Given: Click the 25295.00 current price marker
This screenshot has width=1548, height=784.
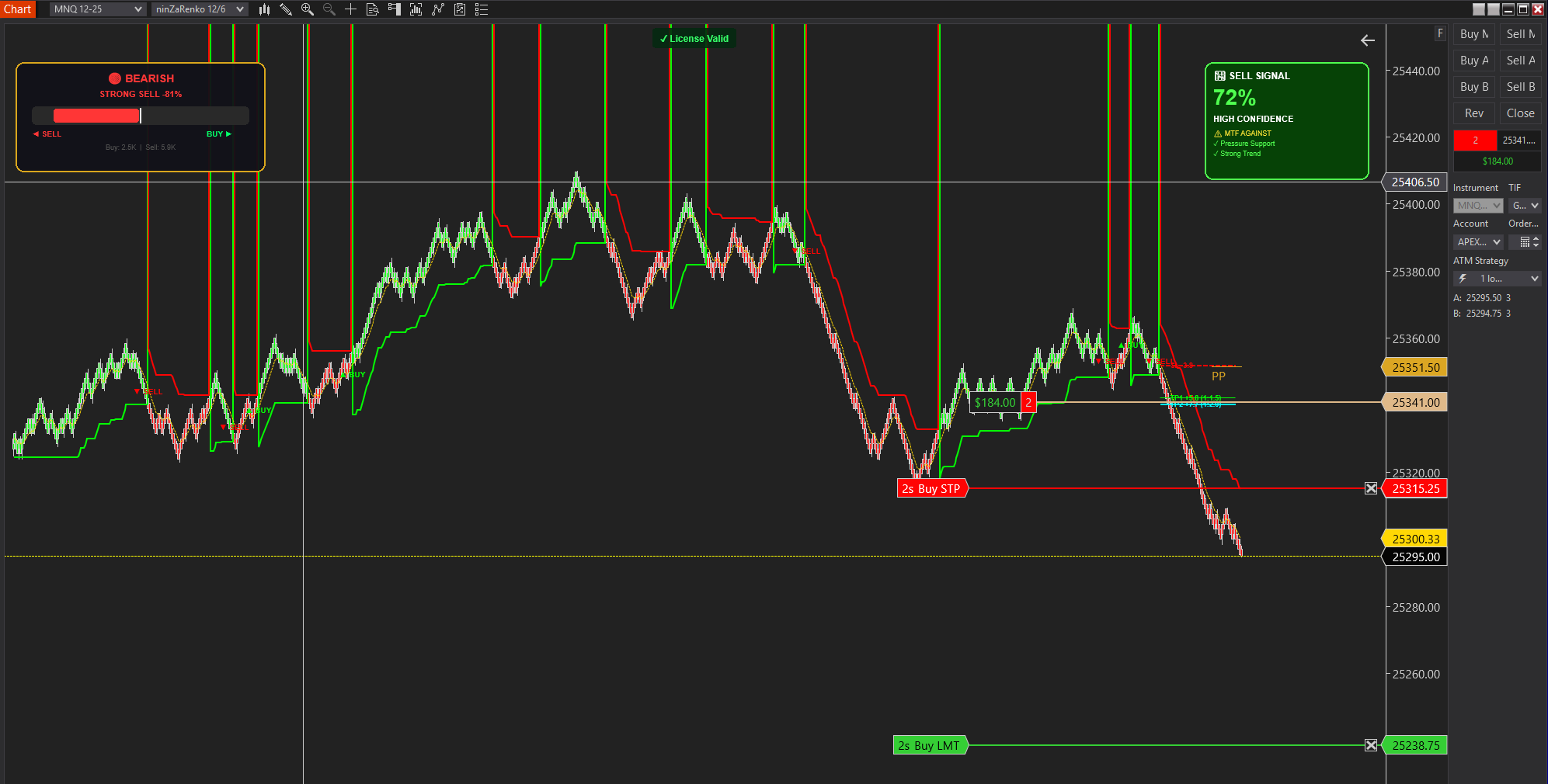Looking at the screenshot, I should point(1415,557).
